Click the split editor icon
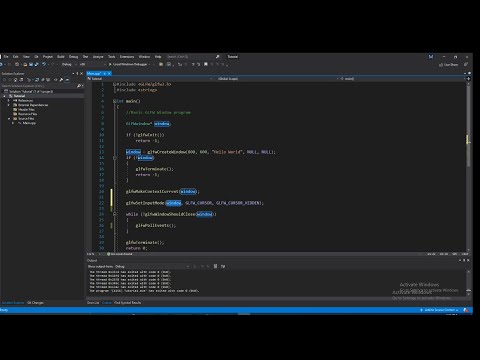 tap(468, 79)
